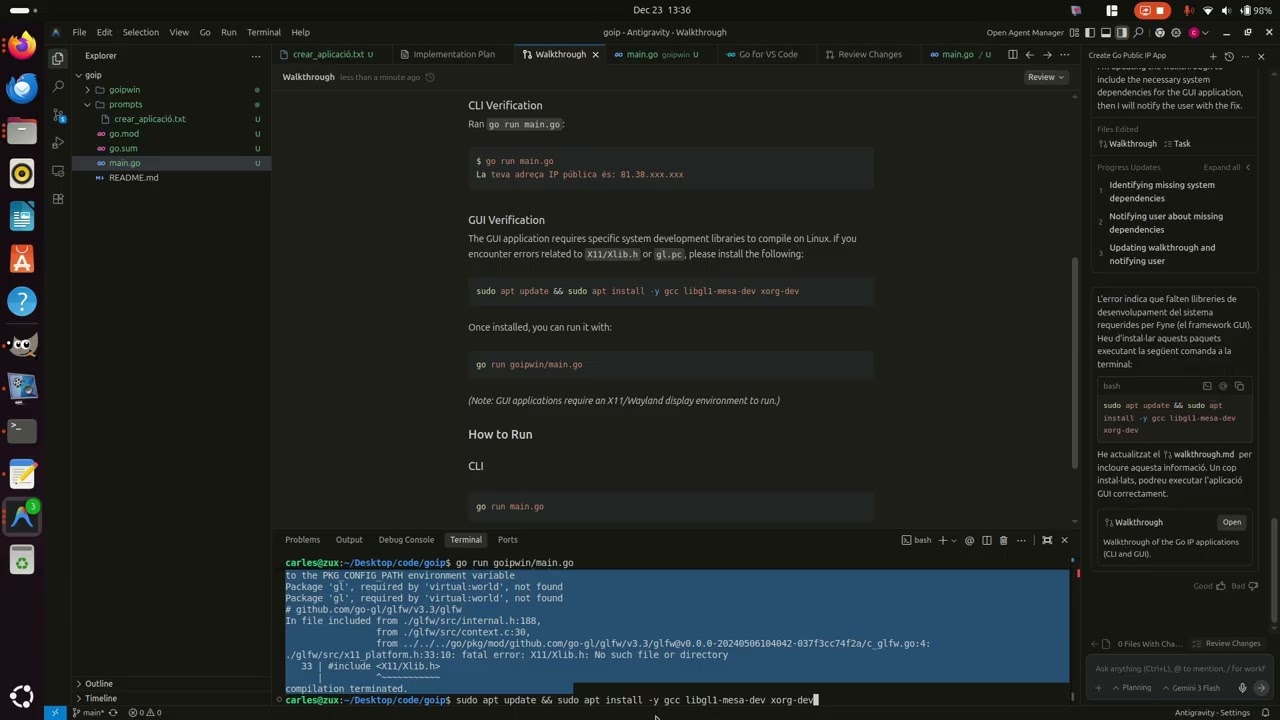Image resolution: width=1280 pixels, height=720 pixels.
Task: Open the Planning mode selector
Action: (1131, 688)
